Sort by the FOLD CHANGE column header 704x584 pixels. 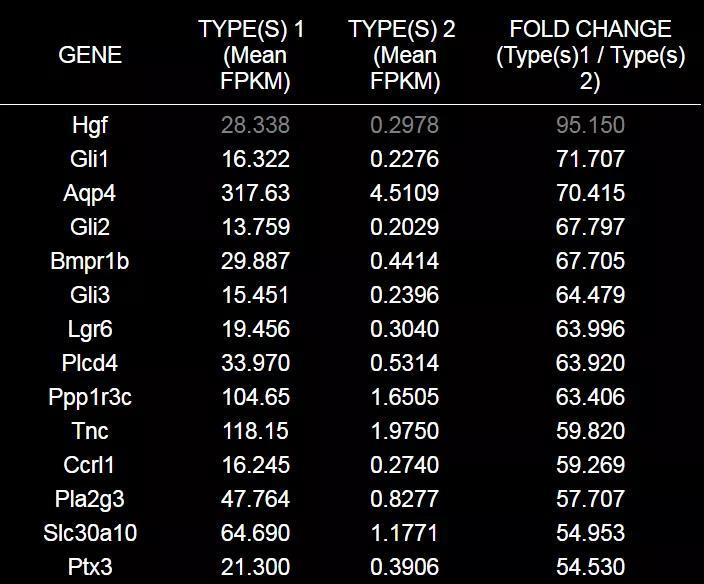(x=590, y=55)
